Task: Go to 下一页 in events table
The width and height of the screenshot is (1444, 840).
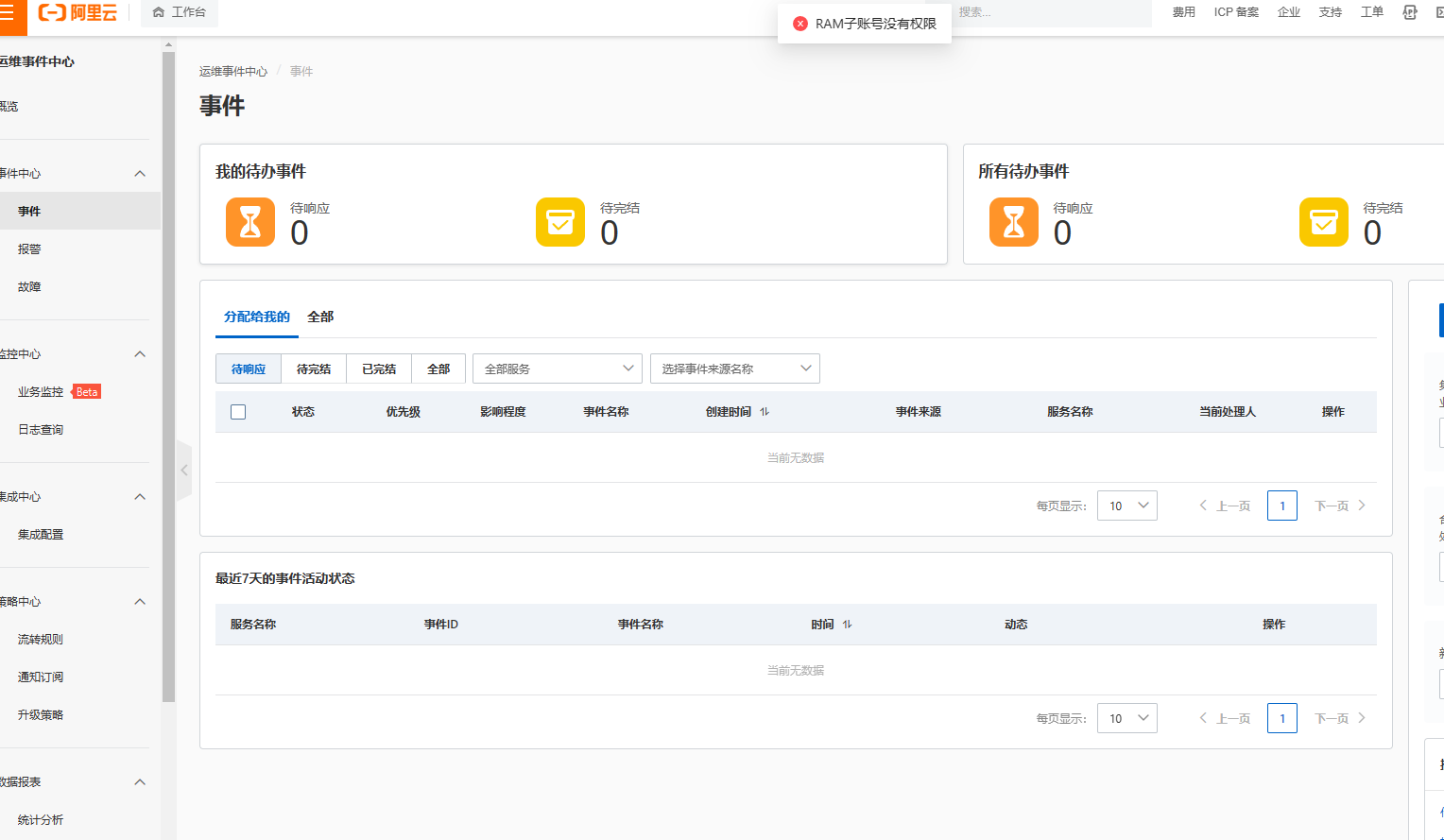Action: coord(1340,506)
